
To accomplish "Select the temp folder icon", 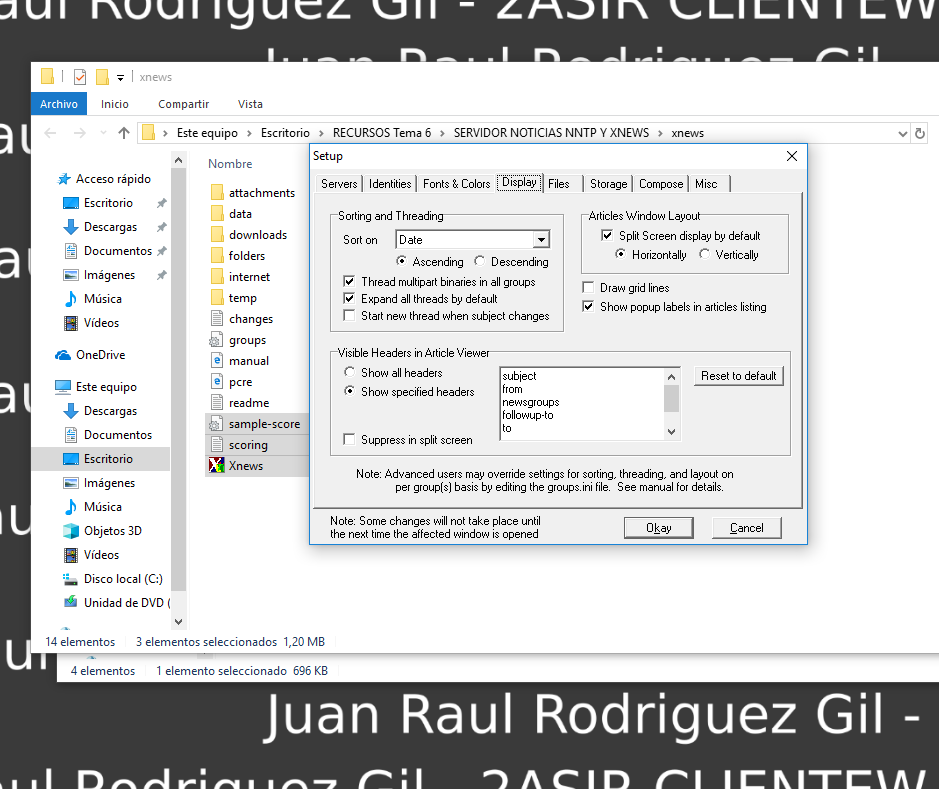I will tap(217, 298).
